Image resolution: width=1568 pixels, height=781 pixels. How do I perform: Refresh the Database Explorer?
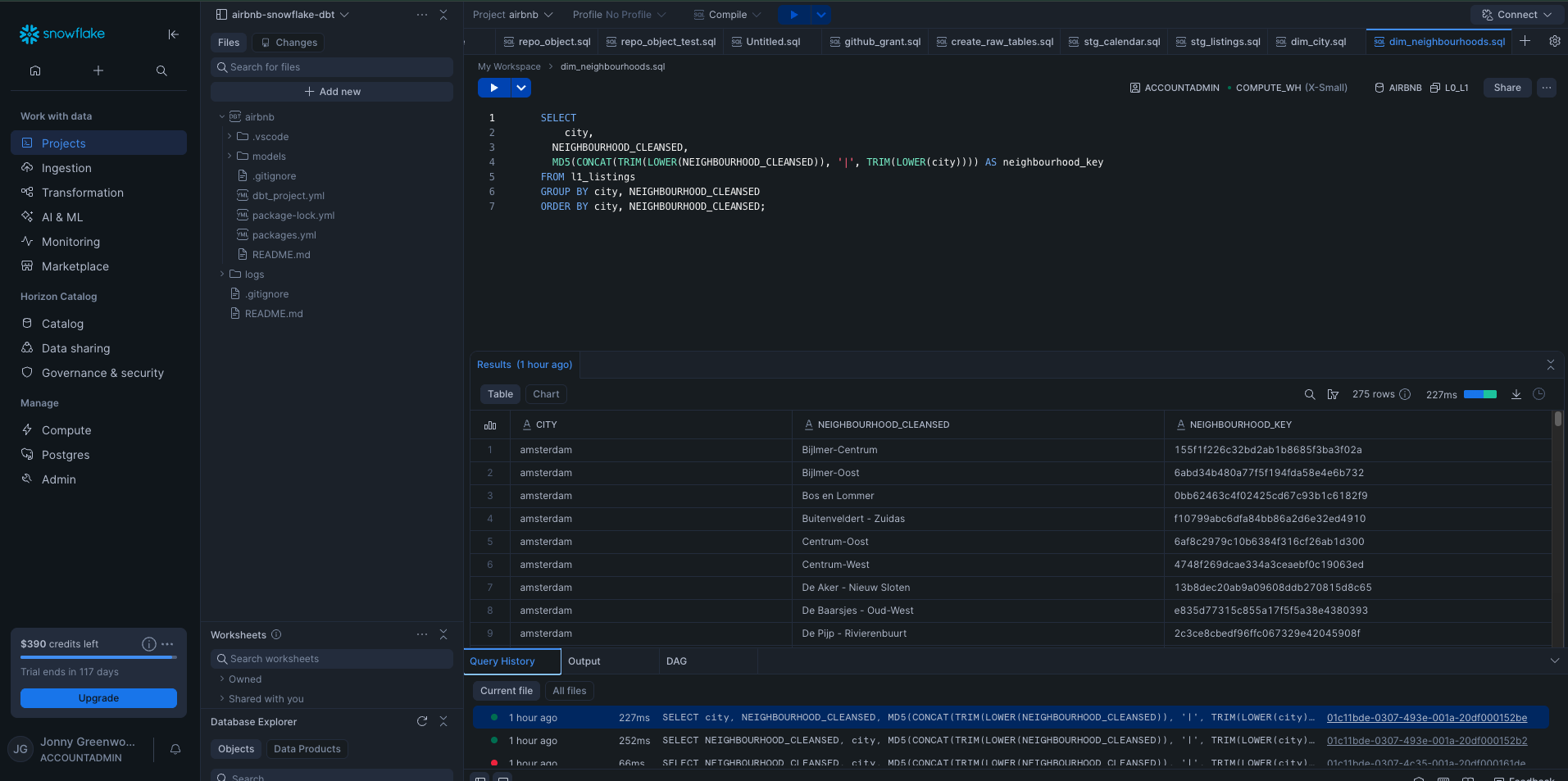coord(422,721)
